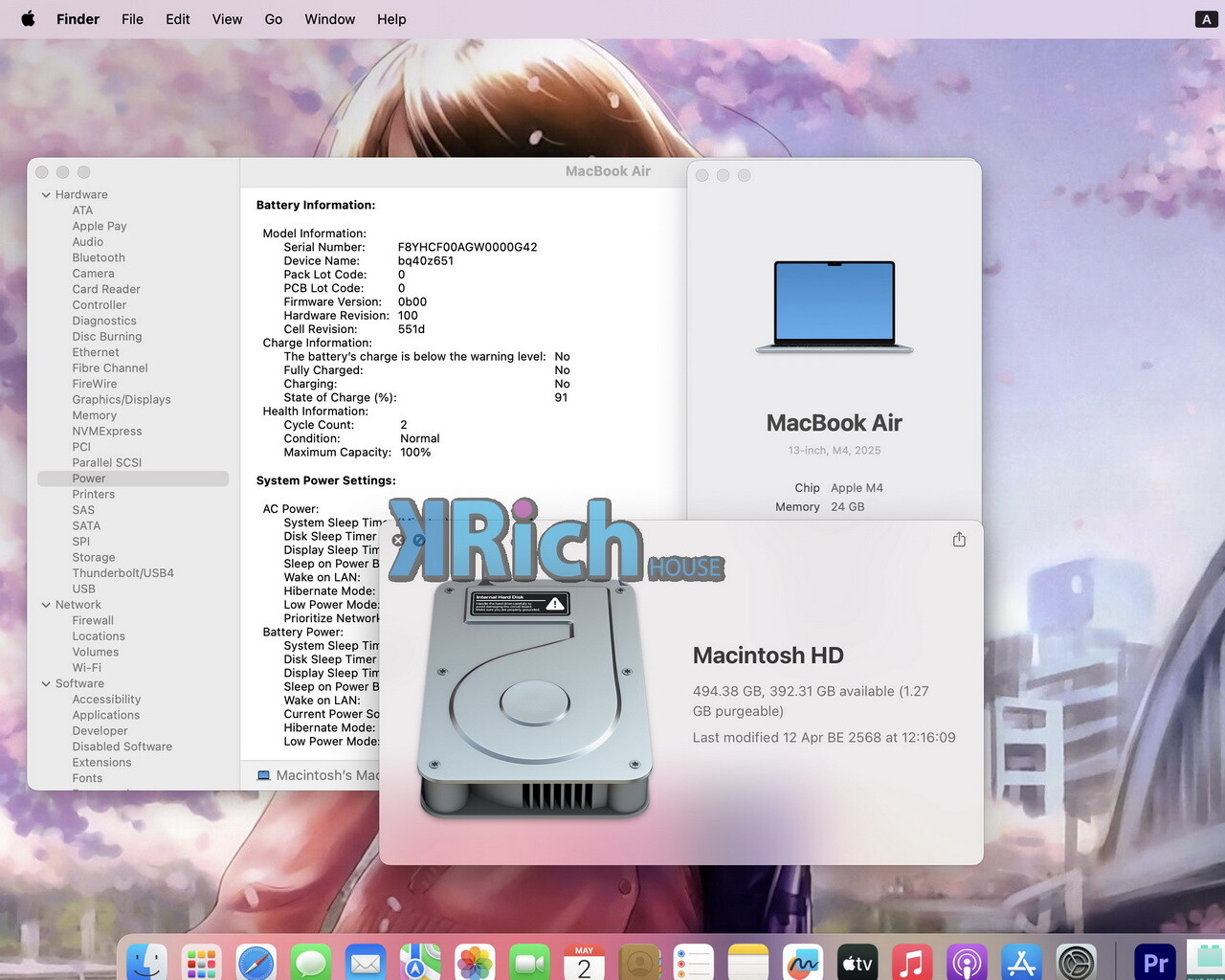
Task: Collapse the Network section in sidebar
Action: tap(46, 605)
